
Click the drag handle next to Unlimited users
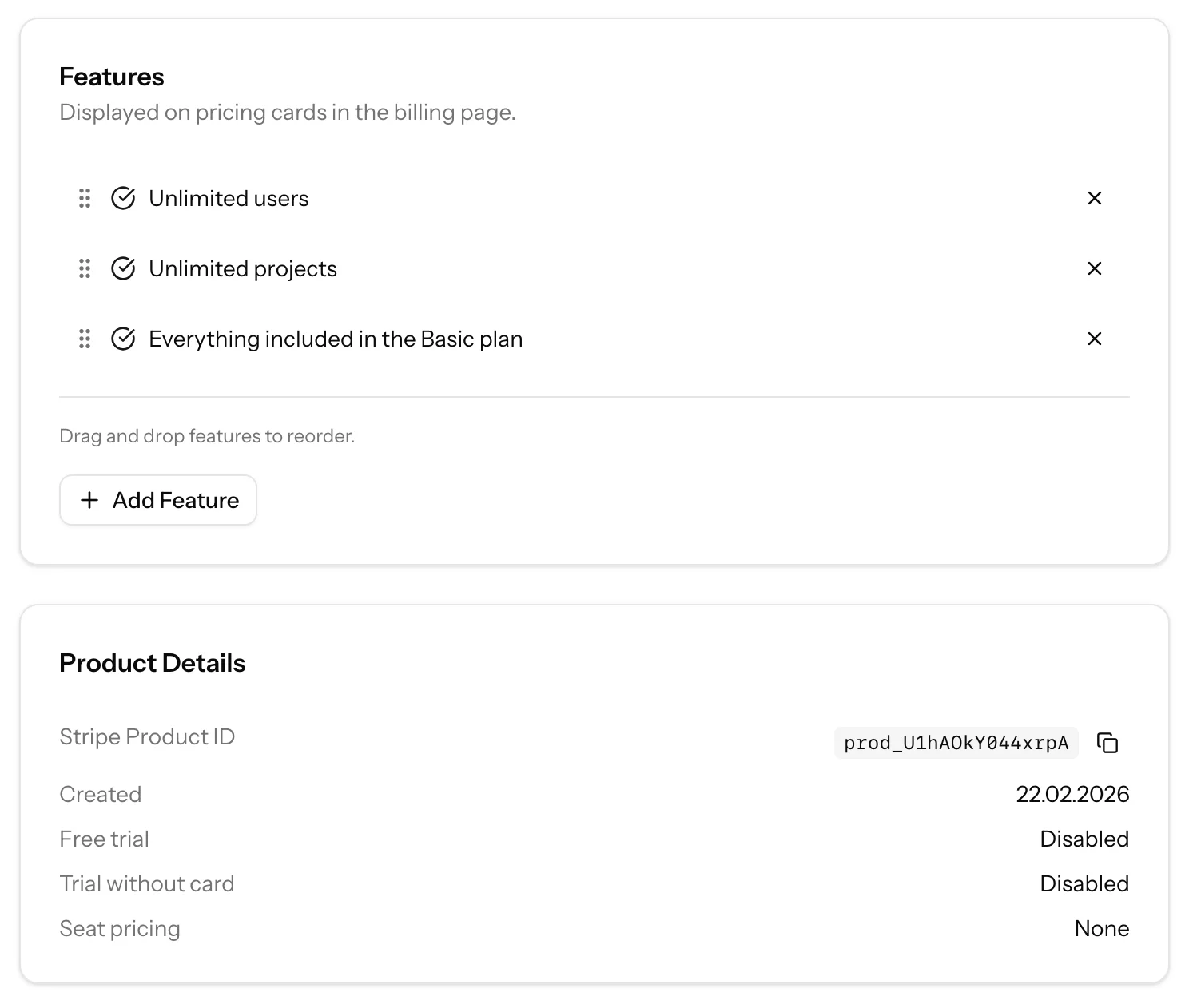pyautogui.click(x=85, y=198)
